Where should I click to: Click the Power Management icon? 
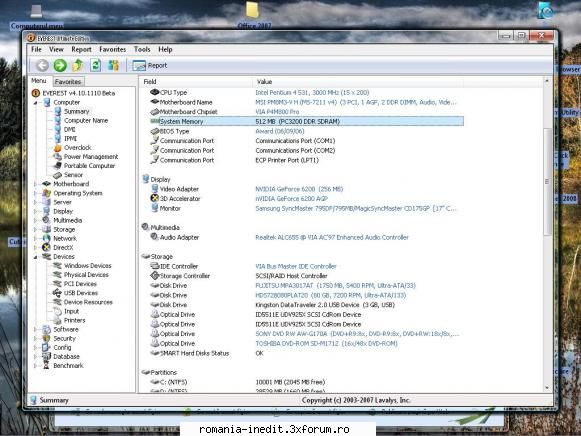(58, 157)
